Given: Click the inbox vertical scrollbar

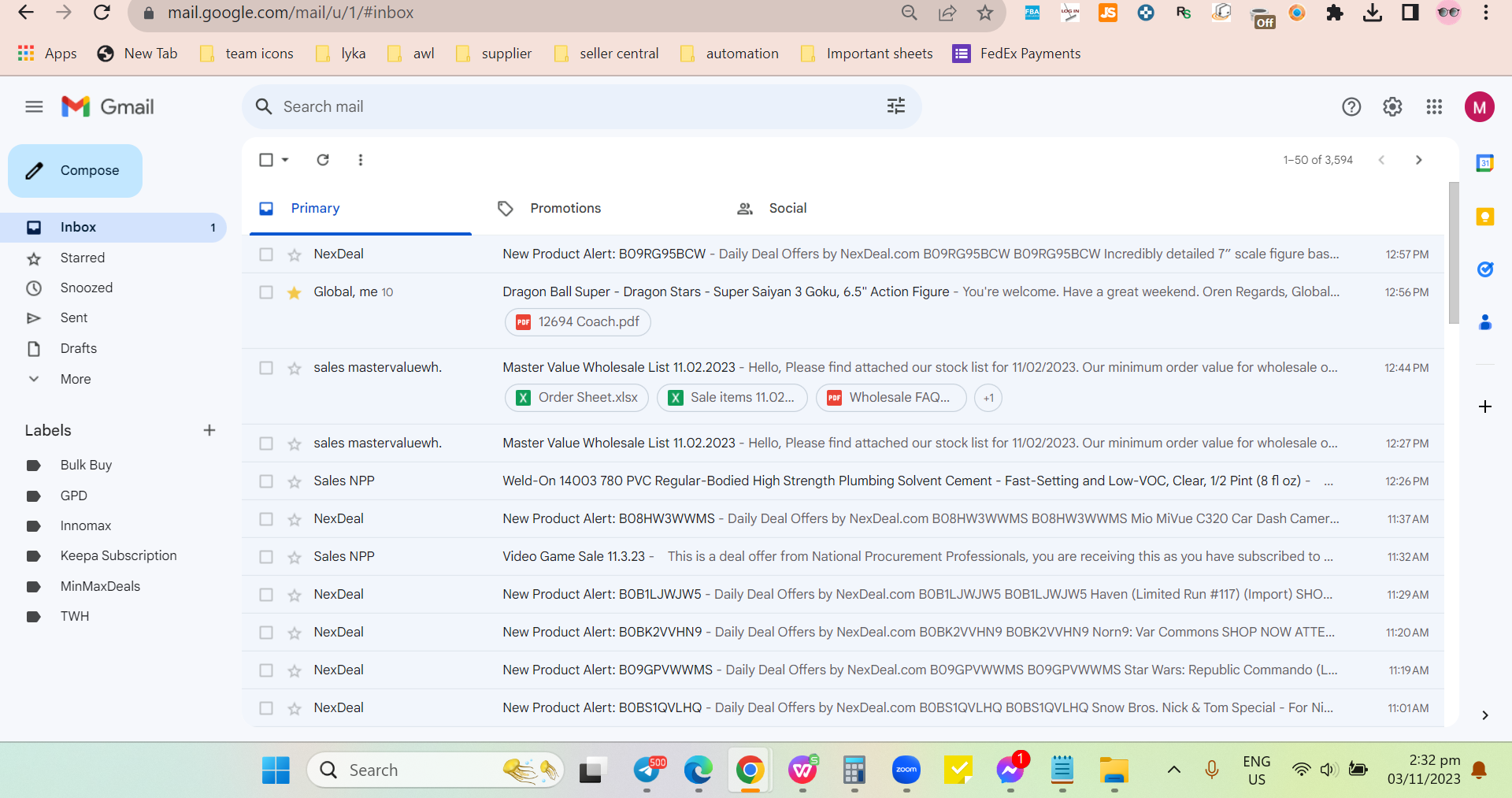Looking at the screenshot, I should tap(1454, 252).
